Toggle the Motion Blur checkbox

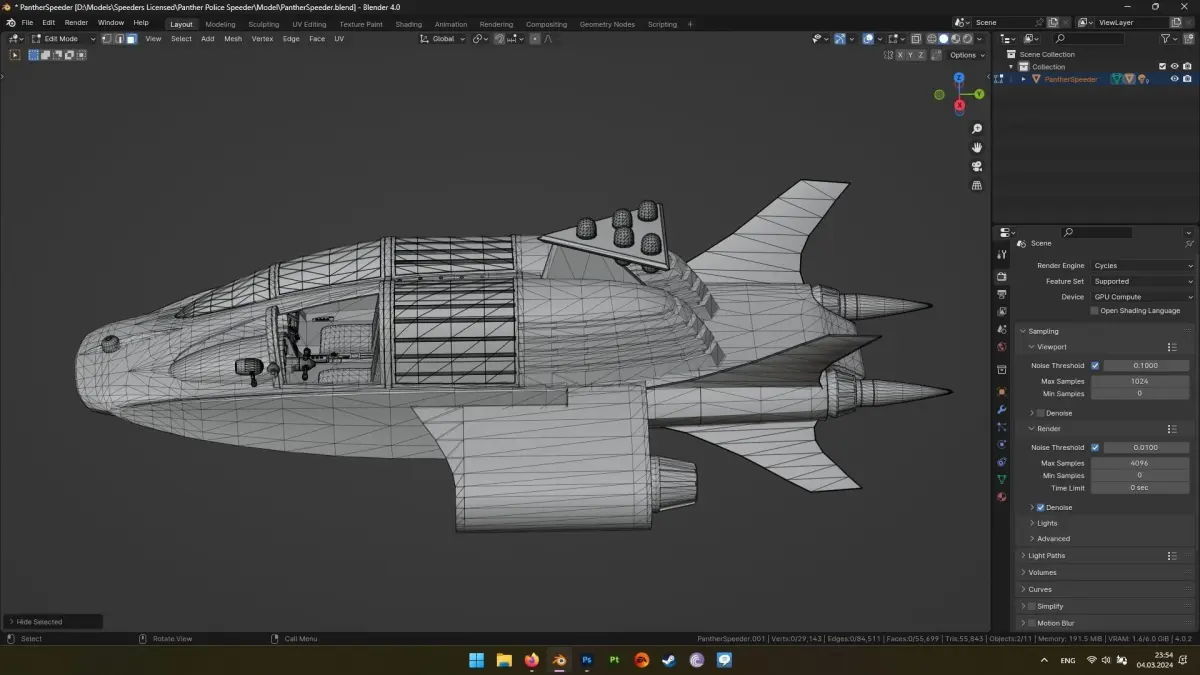click(1032, 623)
